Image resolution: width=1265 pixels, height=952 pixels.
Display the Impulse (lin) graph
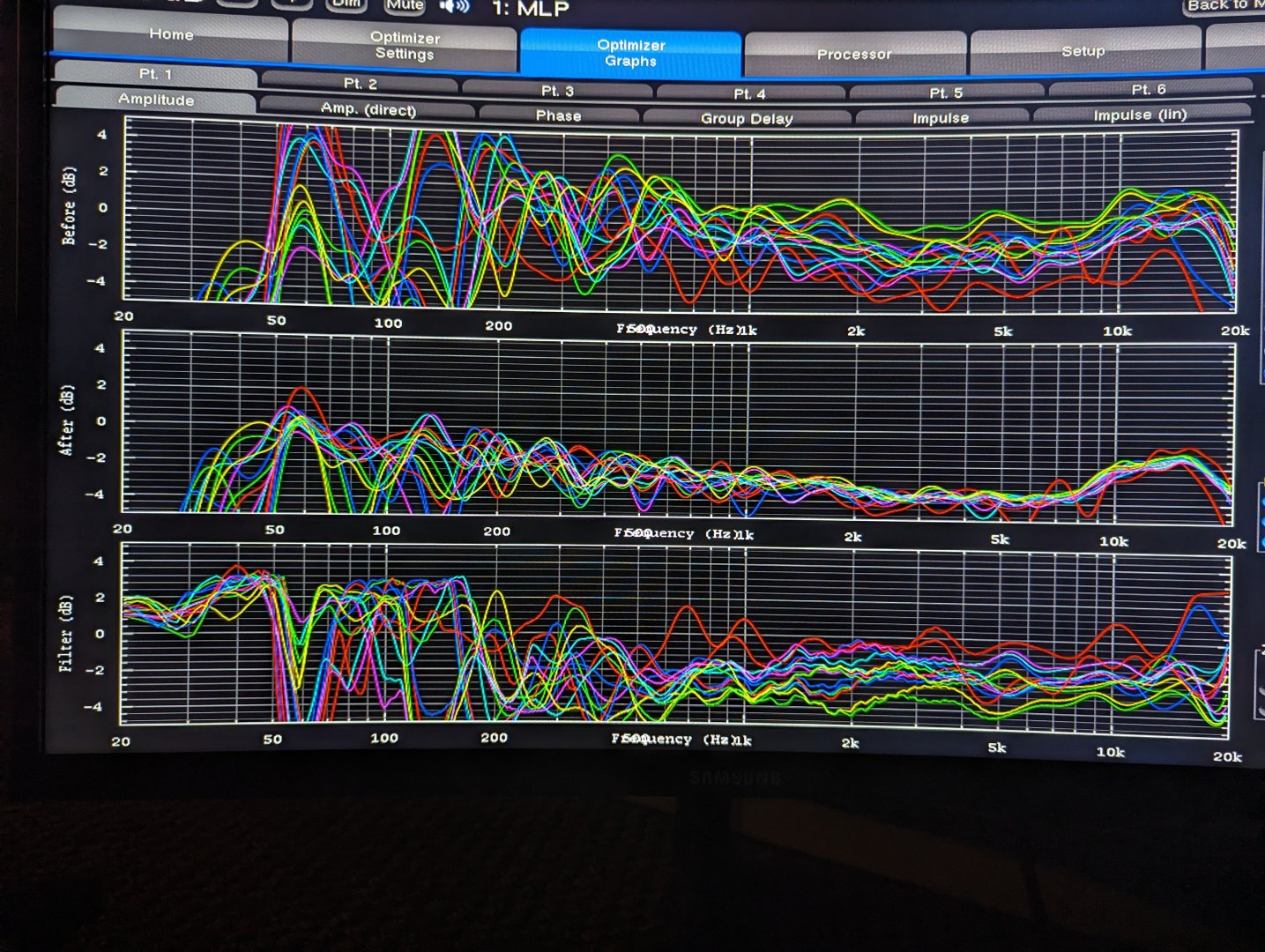pyautogui.click(x=1139, y=115)
